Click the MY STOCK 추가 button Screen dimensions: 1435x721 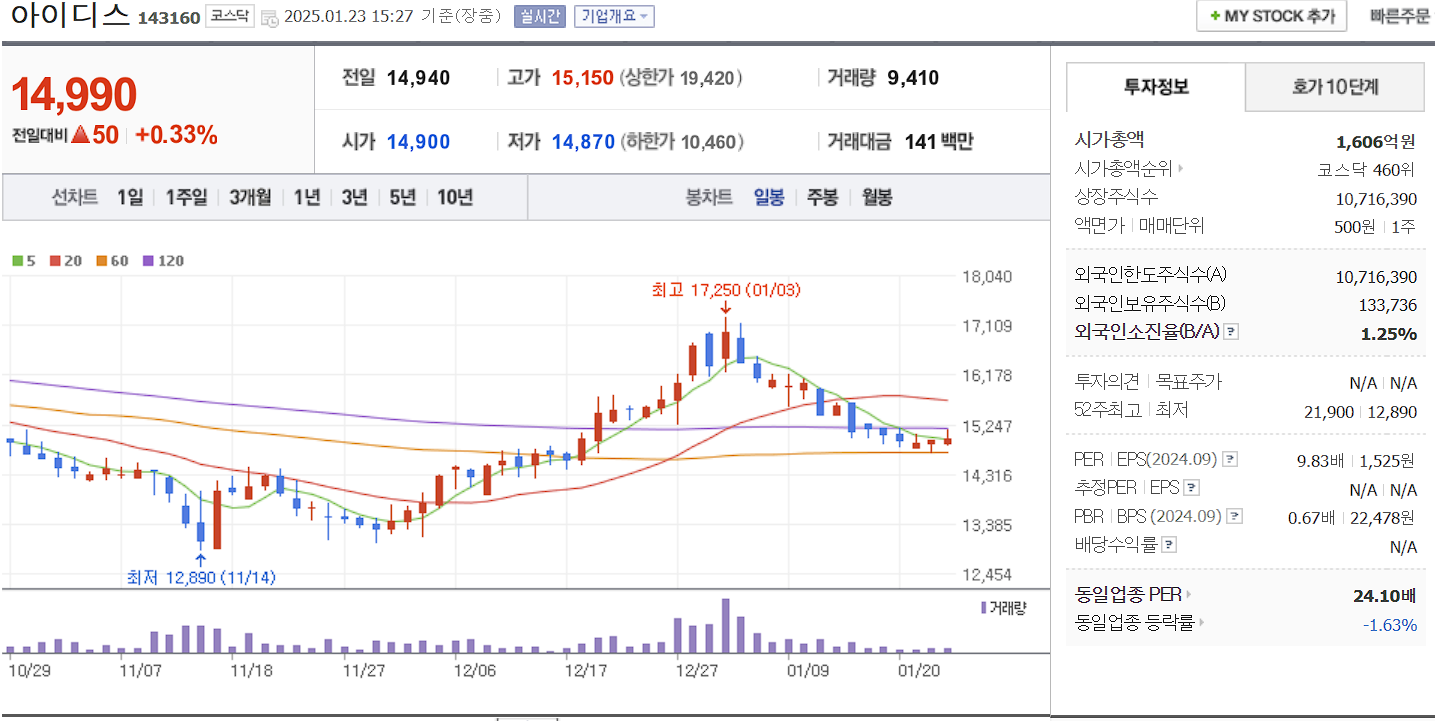pyautogui.click(x=1271, y=16)
